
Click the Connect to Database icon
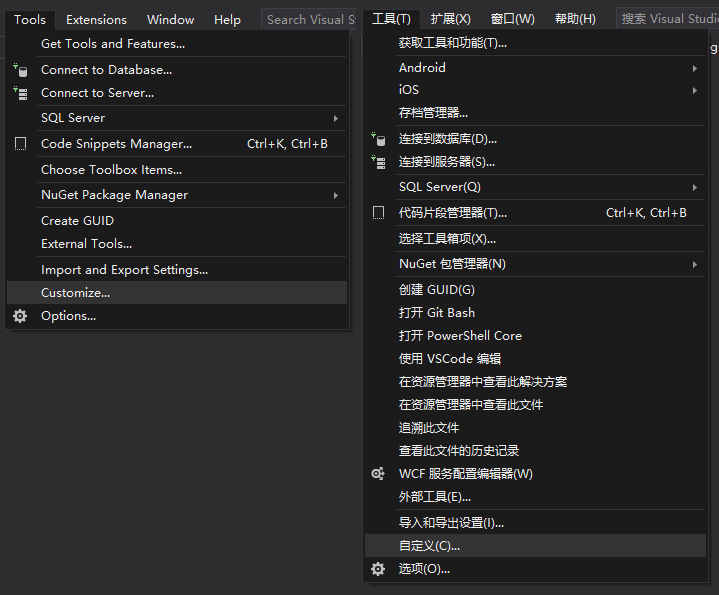pos(20,70)
